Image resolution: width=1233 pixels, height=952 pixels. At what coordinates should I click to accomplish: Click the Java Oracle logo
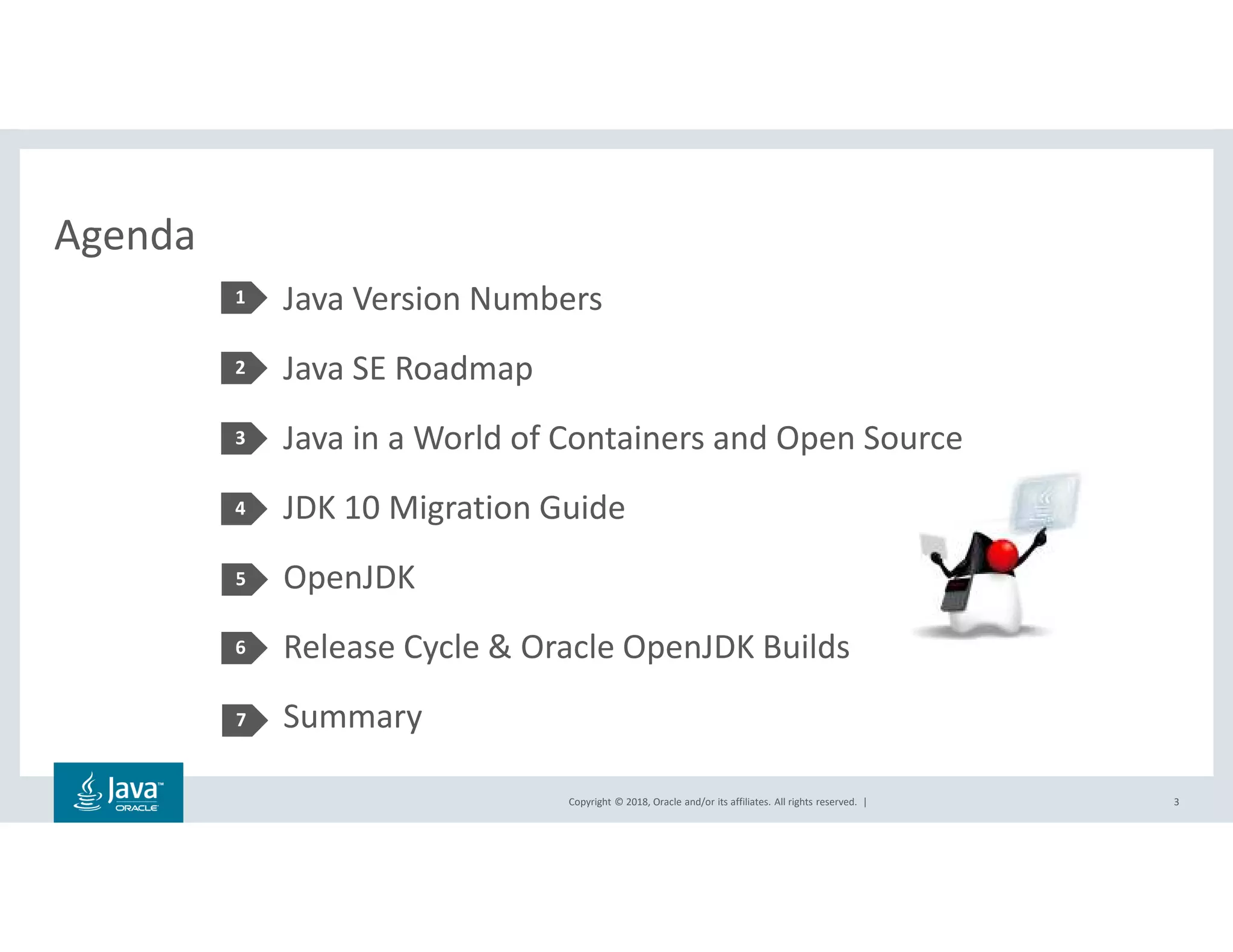point(119,792)
